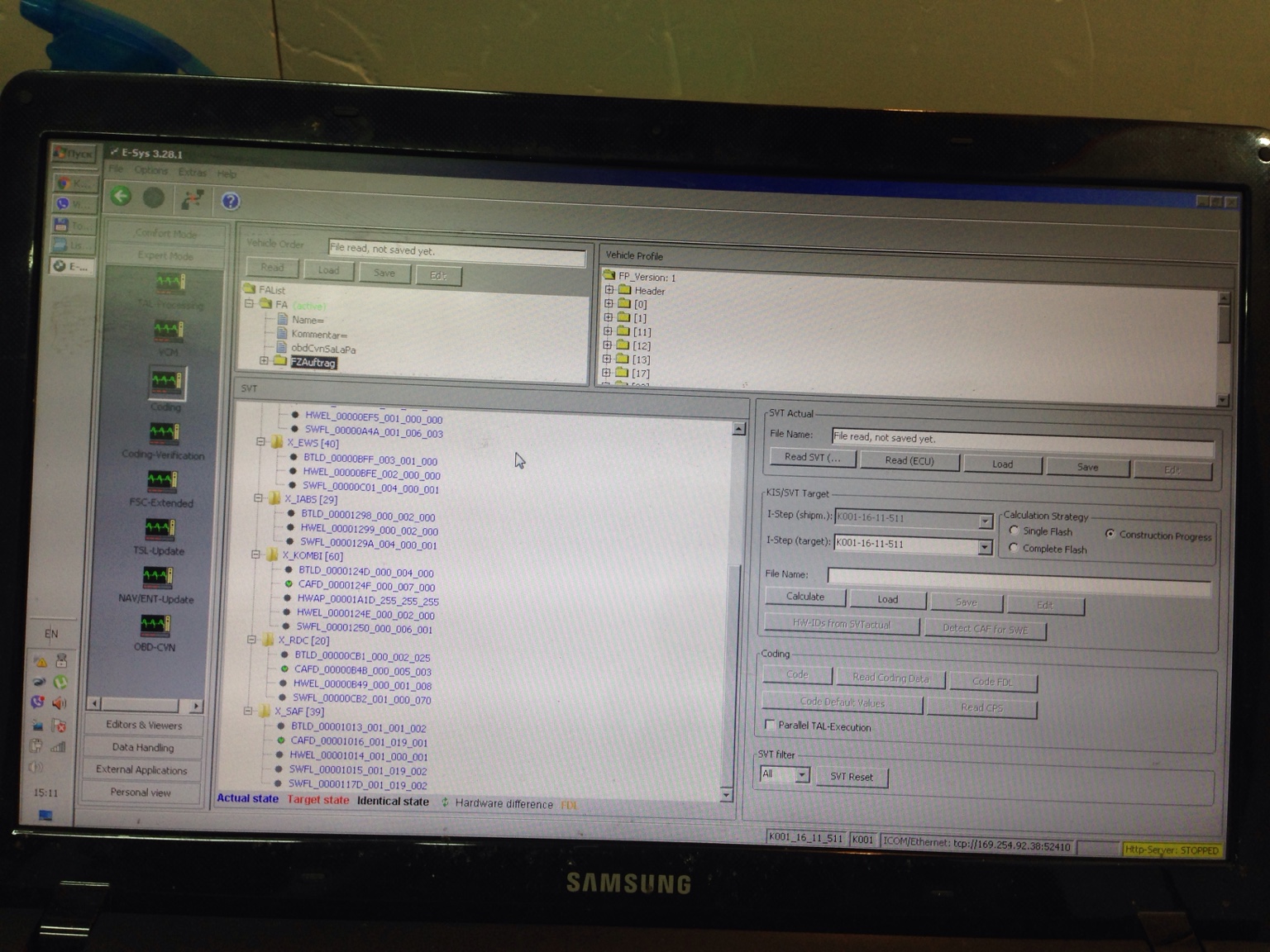Screen dimensions: 1270x952
Task: Click the X_EWS [40] folder icon
Action: point(277,443)
